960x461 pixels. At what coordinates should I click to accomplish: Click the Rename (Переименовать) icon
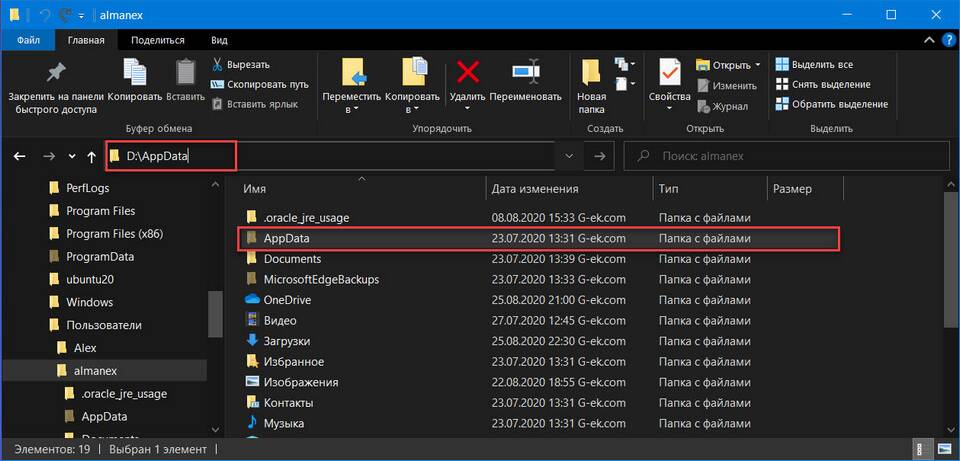pos(526,72)
